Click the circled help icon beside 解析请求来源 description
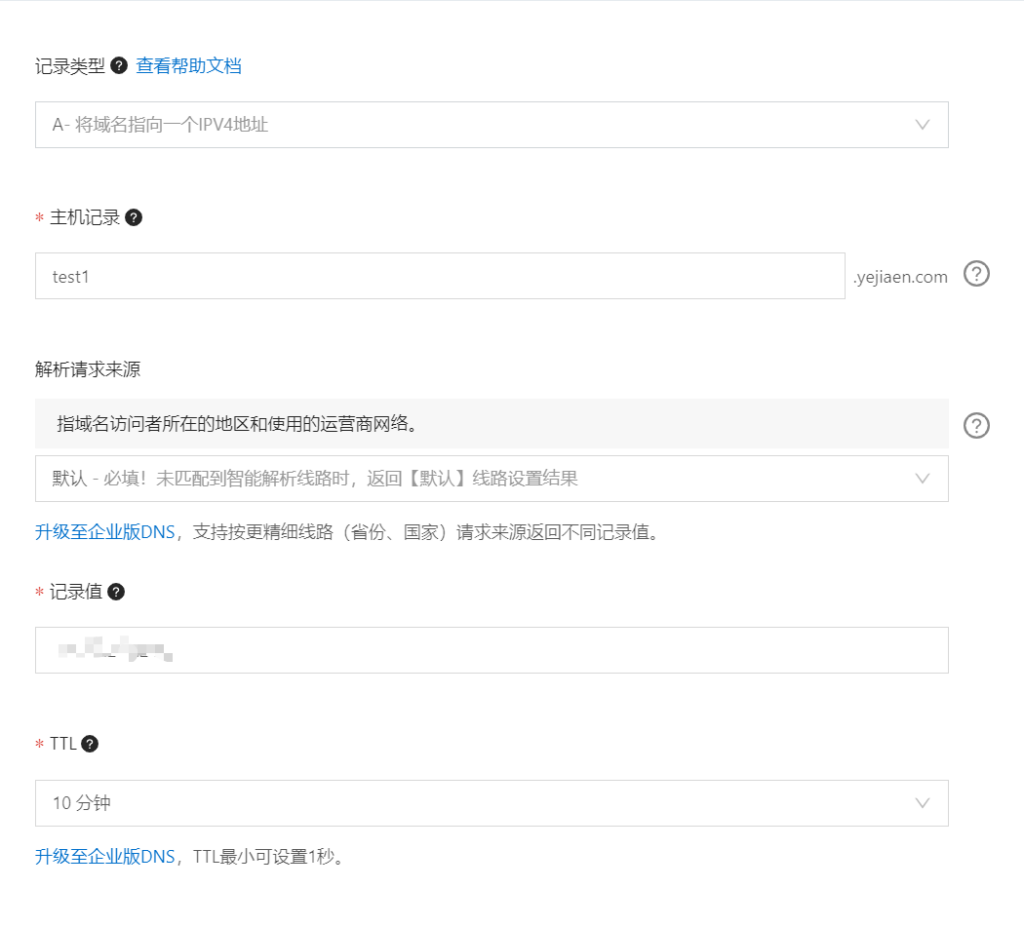The width and height of the screenshot is (1024, 927). tap(976, 425)
